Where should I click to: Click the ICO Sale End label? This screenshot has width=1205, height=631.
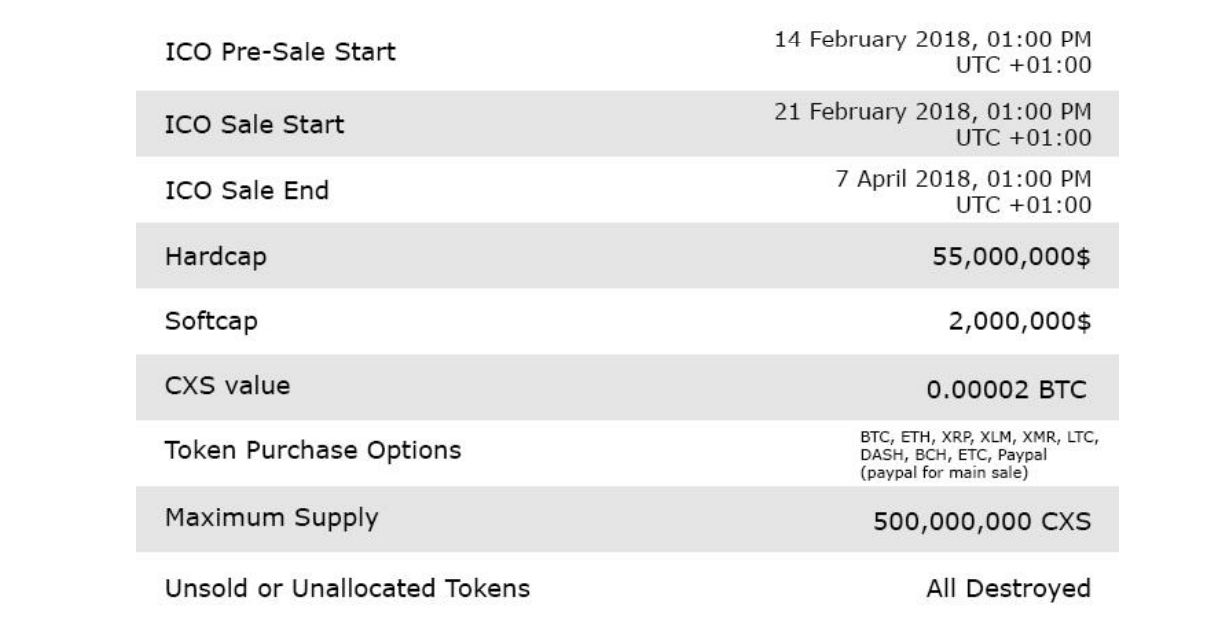pyautogui.click(x=246, y=190)
